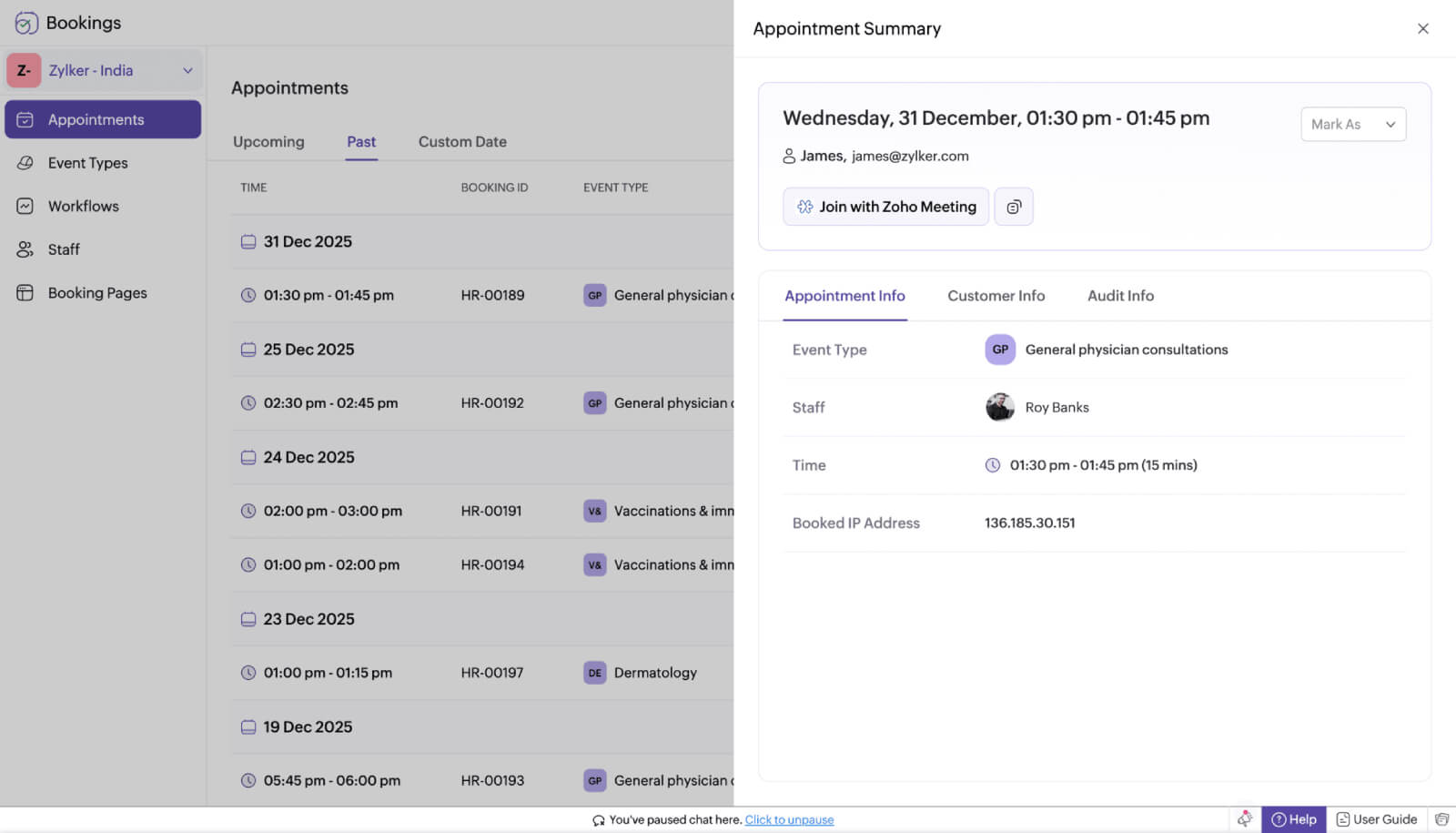Select the Custom Date tab
Image resolution: width=1456 pixels, height=833 pixels.
461,141
